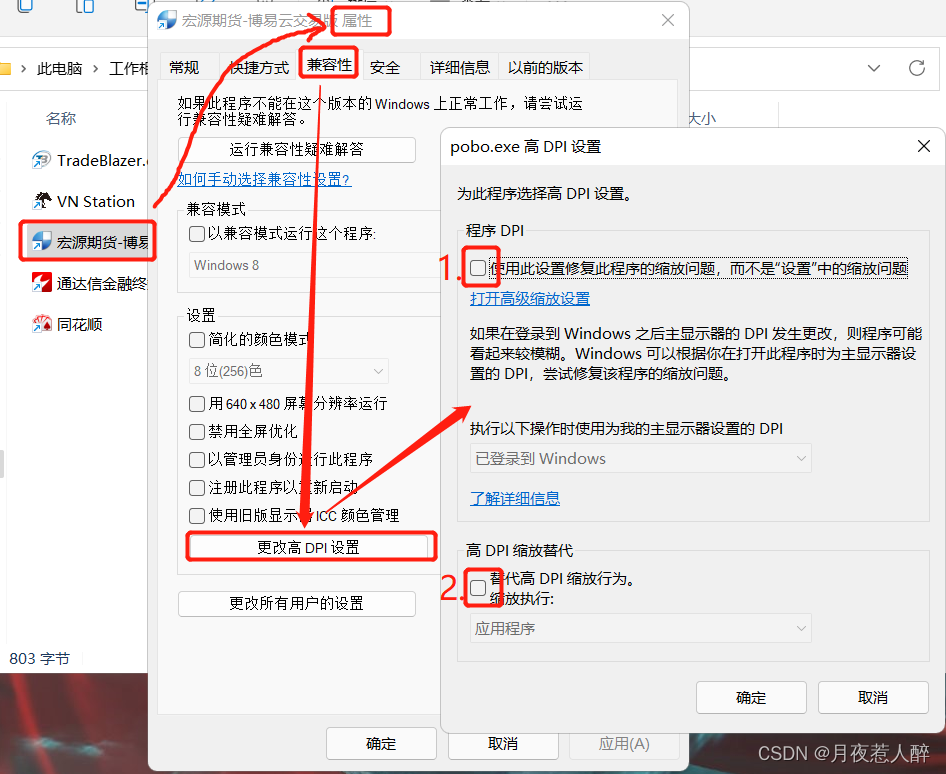946x774 pixels.
Task: Click the 803 字节 status bar text
Action: click(39, 658)
